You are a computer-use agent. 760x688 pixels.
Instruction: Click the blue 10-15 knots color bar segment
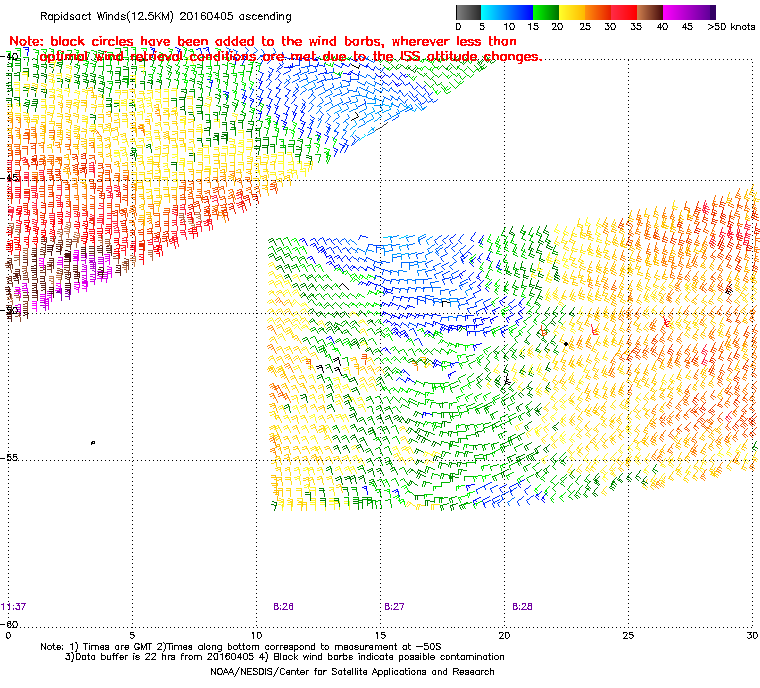pos(520,12)
